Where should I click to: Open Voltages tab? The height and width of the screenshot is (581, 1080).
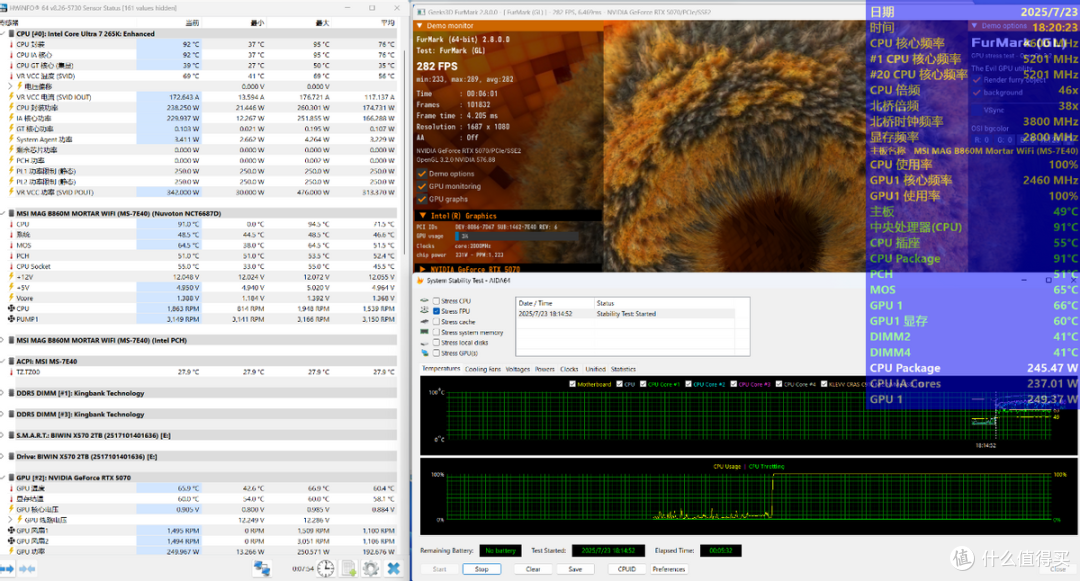coord(518,369)
